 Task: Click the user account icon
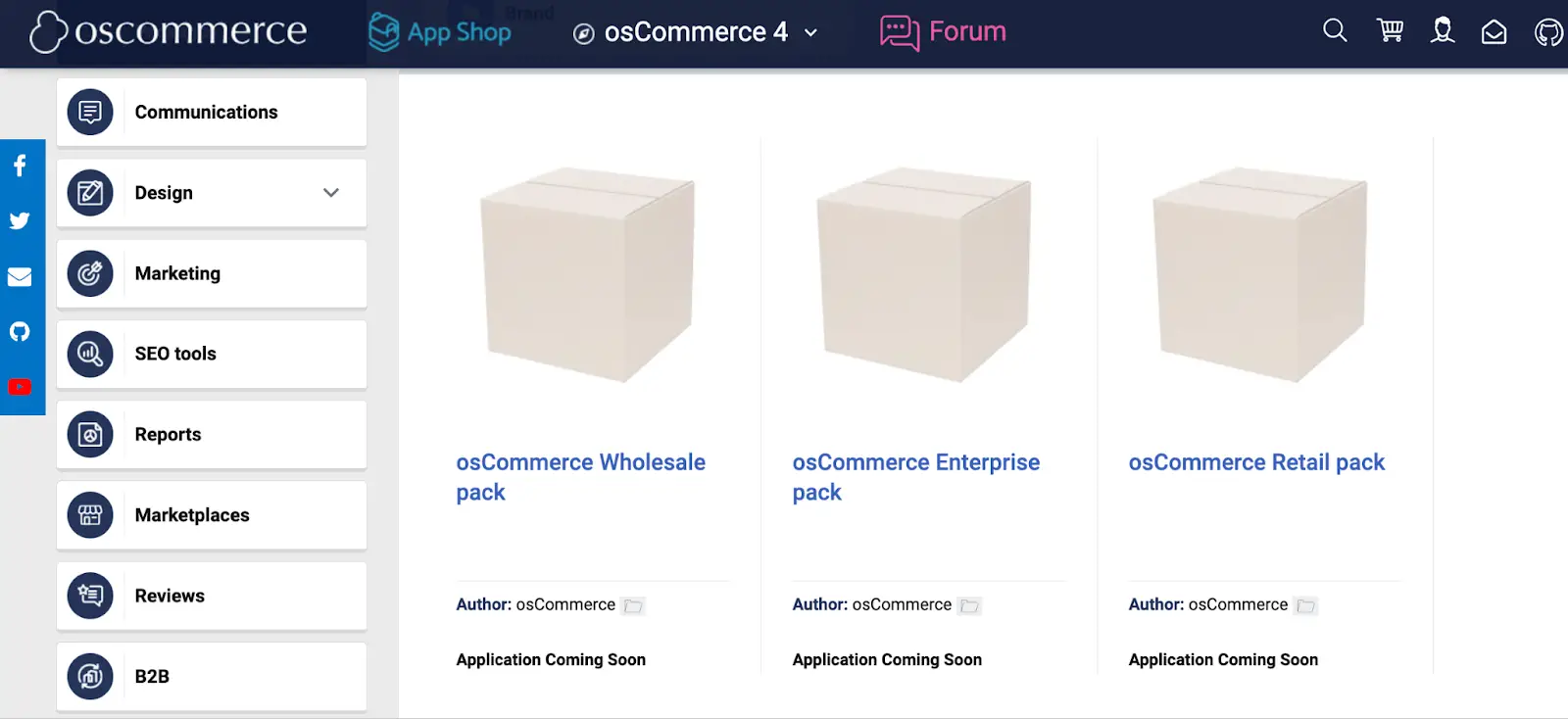click(1443, 31)
